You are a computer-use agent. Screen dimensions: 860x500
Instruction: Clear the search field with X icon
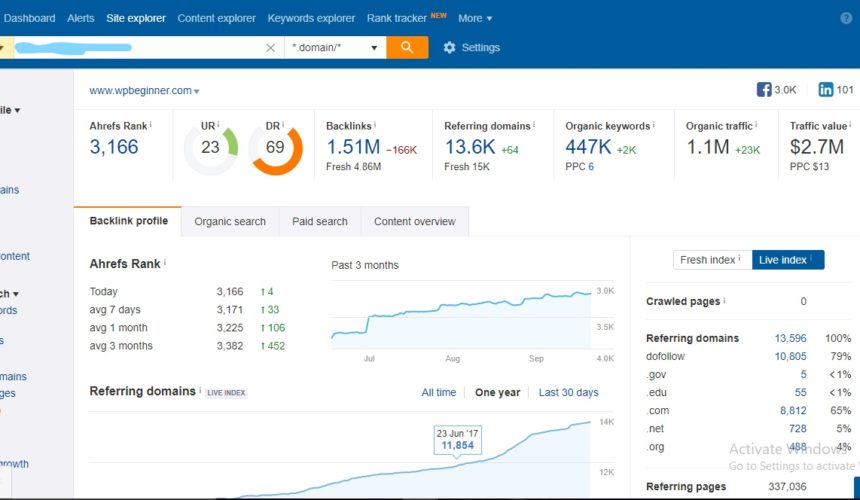270,48
